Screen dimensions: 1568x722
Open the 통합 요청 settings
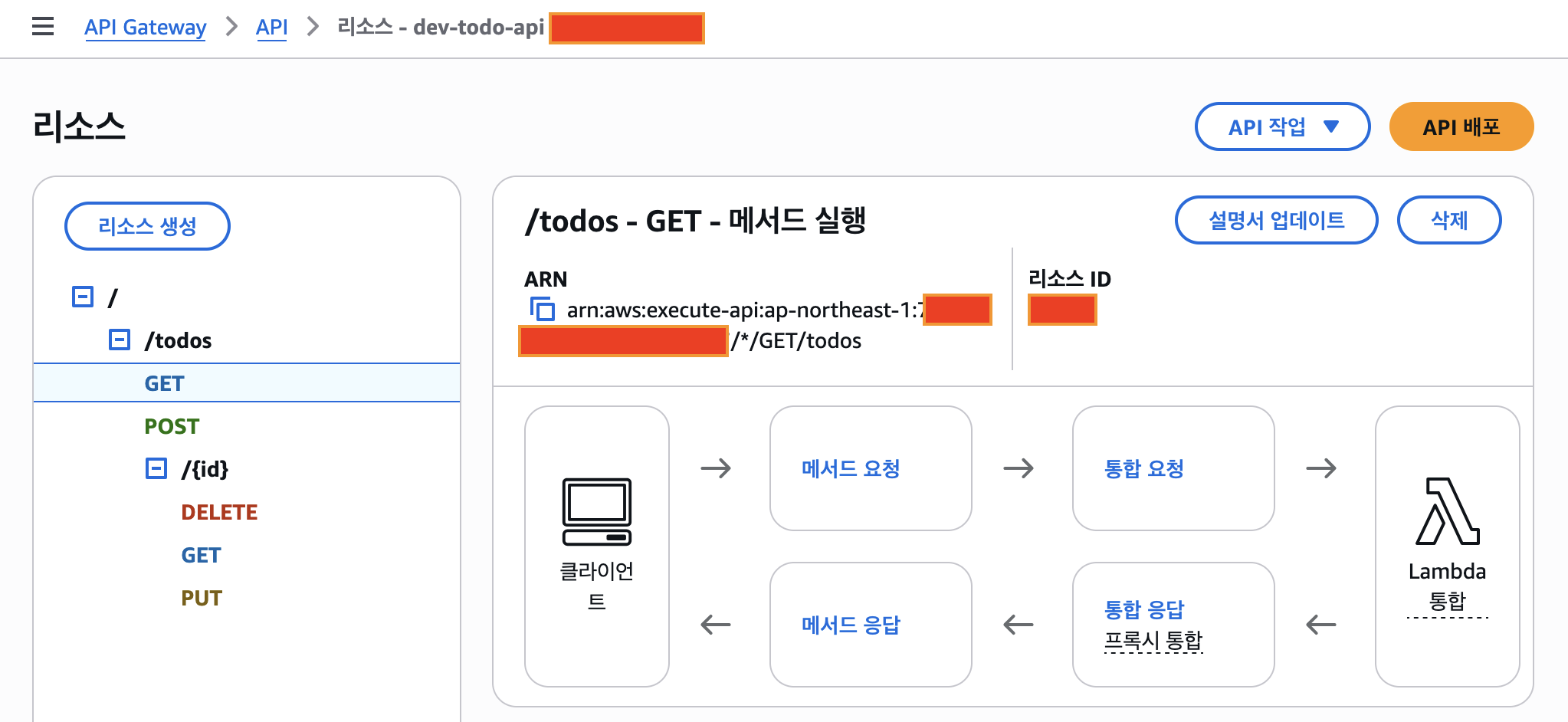pos(1143,468)
